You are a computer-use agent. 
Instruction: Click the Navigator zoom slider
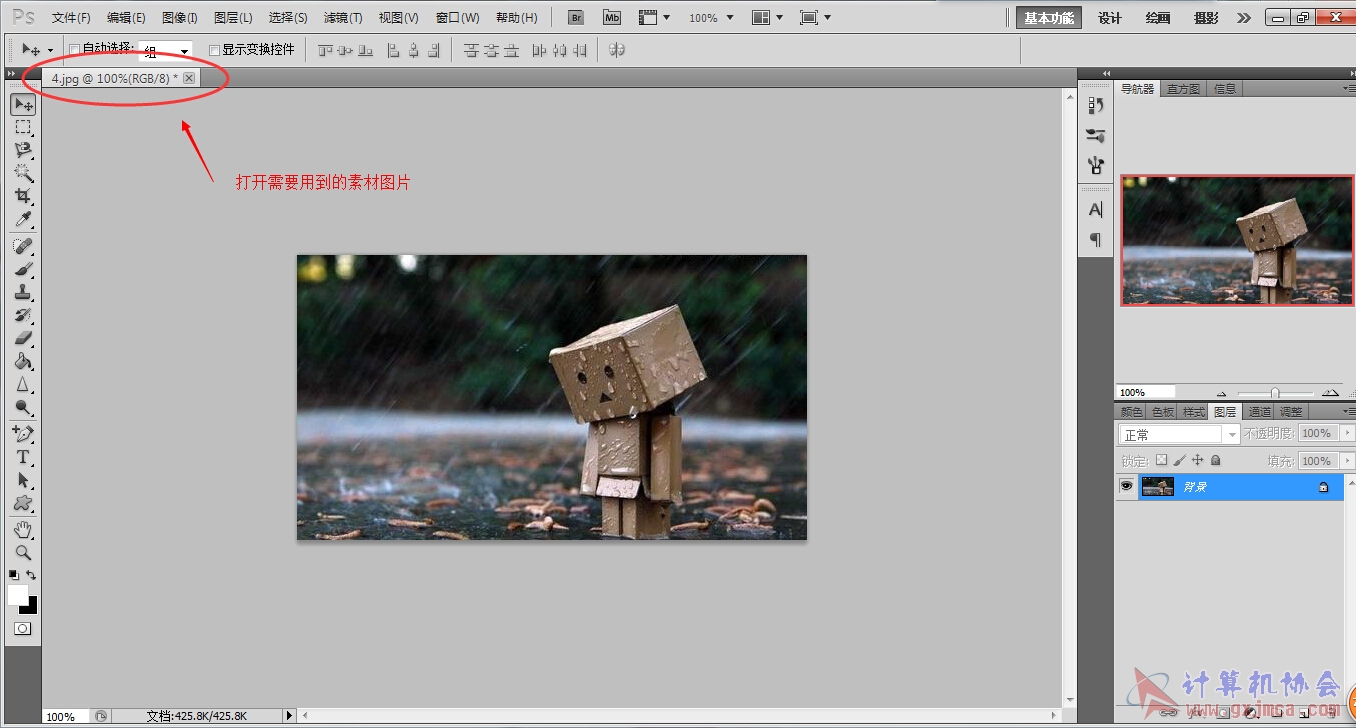point(1275,393)
